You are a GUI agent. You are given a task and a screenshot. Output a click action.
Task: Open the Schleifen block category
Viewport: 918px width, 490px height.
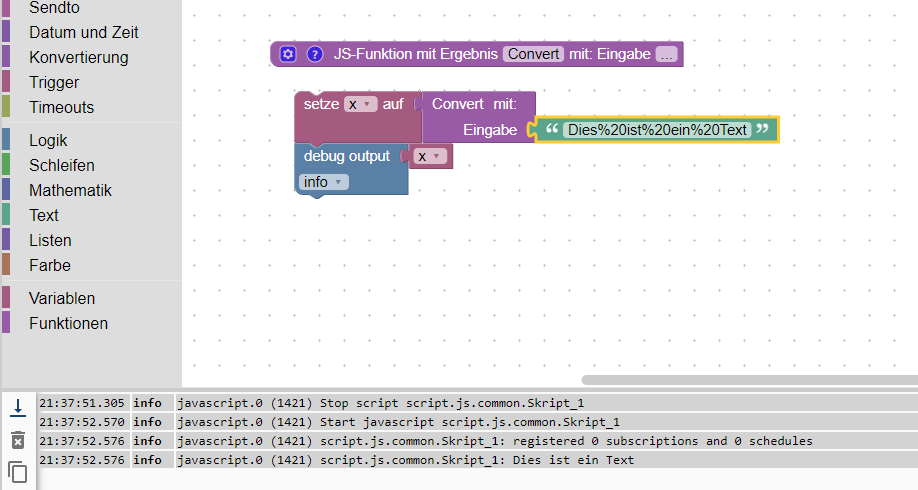click(61, 165)
